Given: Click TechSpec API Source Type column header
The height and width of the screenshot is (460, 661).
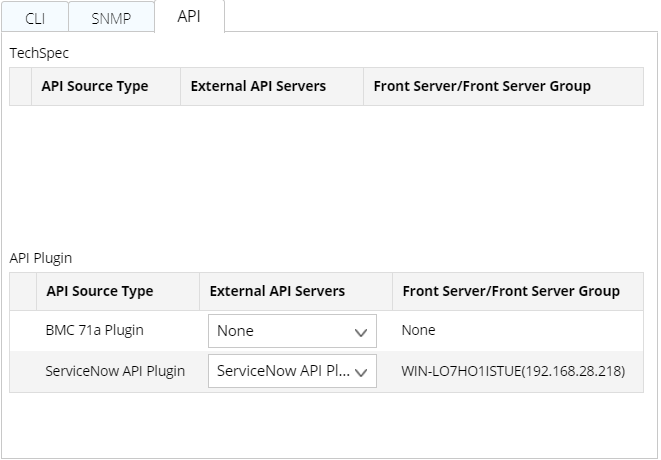Looking at the screenshot, I should point(95,86).
